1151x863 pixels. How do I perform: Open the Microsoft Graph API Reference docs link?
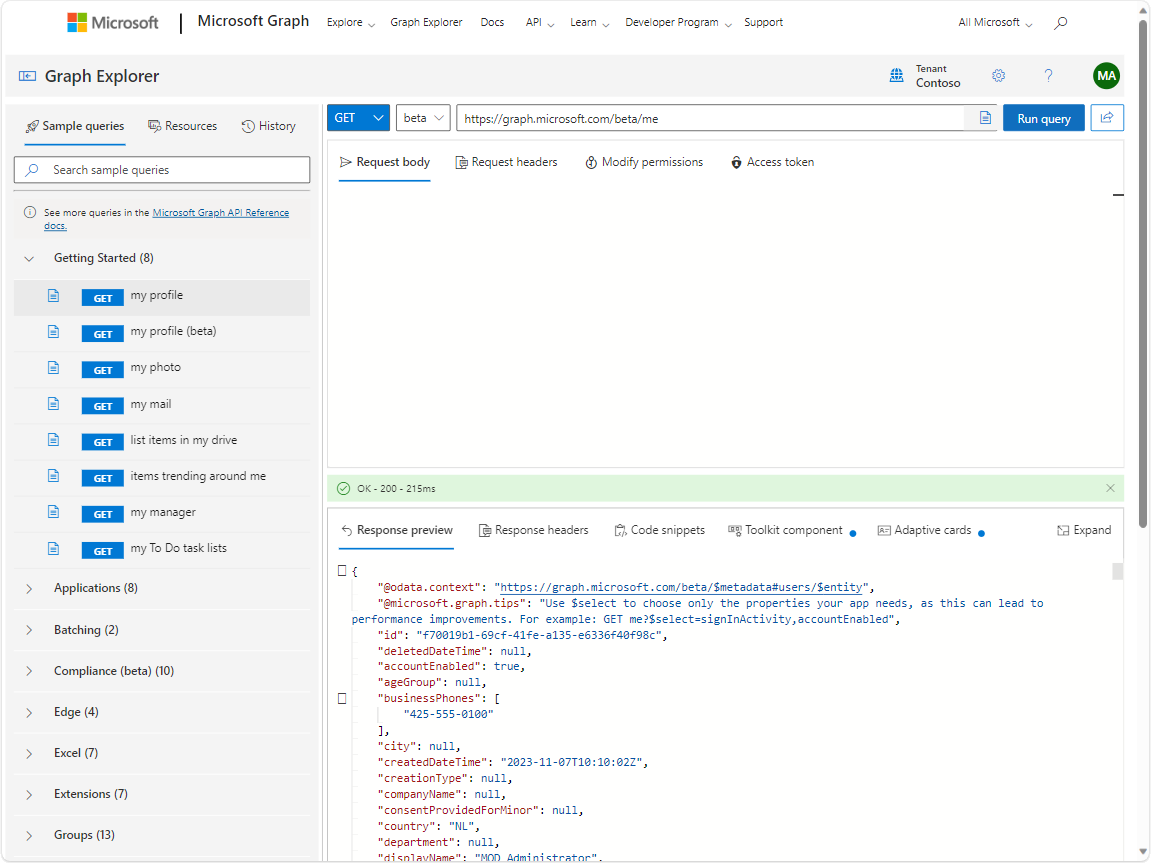coord(220,213)
